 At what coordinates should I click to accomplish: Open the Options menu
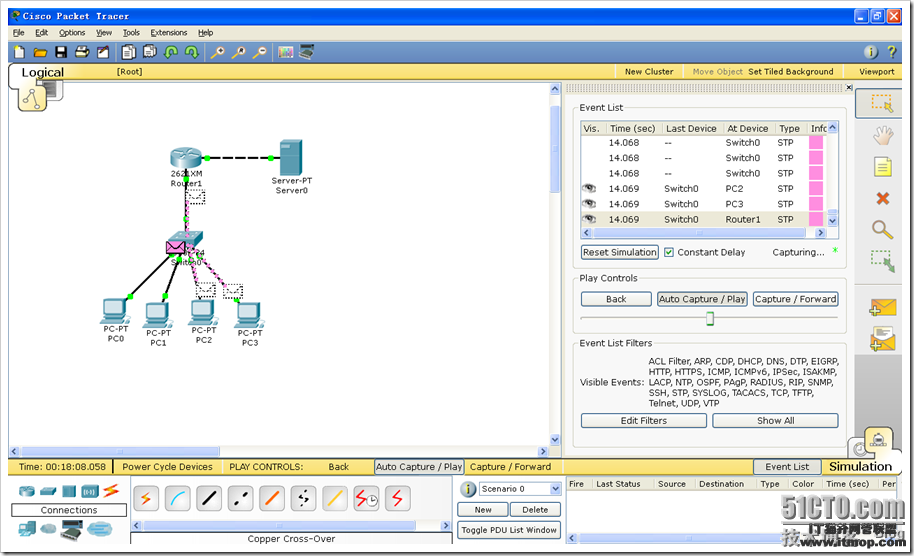tap(72, 33)
